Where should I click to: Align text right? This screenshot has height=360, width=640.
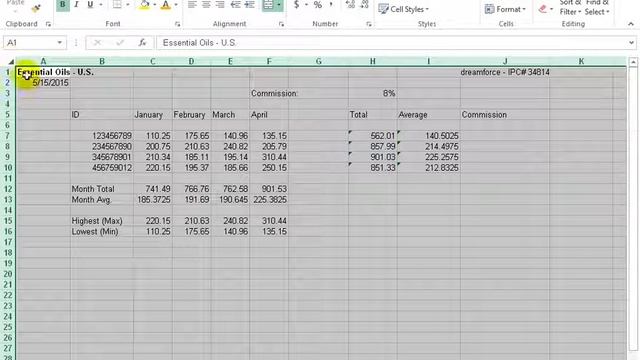click(x=220, y=4)
